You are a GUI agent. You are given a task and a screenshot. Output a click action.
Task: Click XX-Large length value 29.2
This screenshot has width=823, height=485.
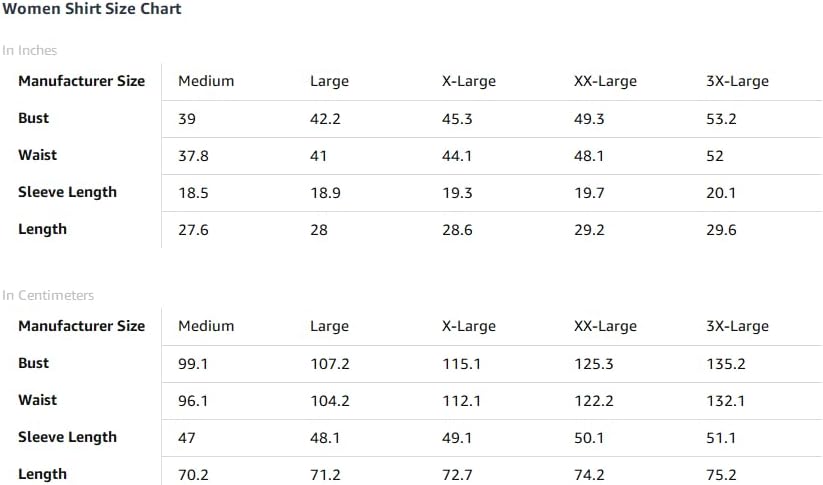[589, 230]
